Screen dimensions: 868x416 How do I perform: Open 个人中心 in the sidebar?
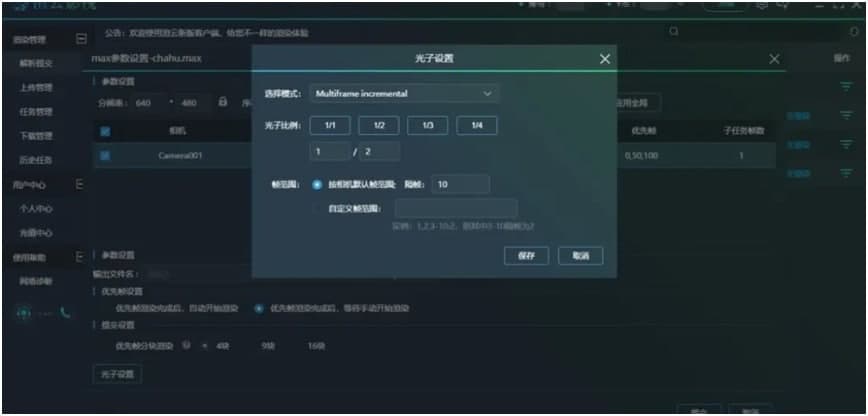coord(36,209)
